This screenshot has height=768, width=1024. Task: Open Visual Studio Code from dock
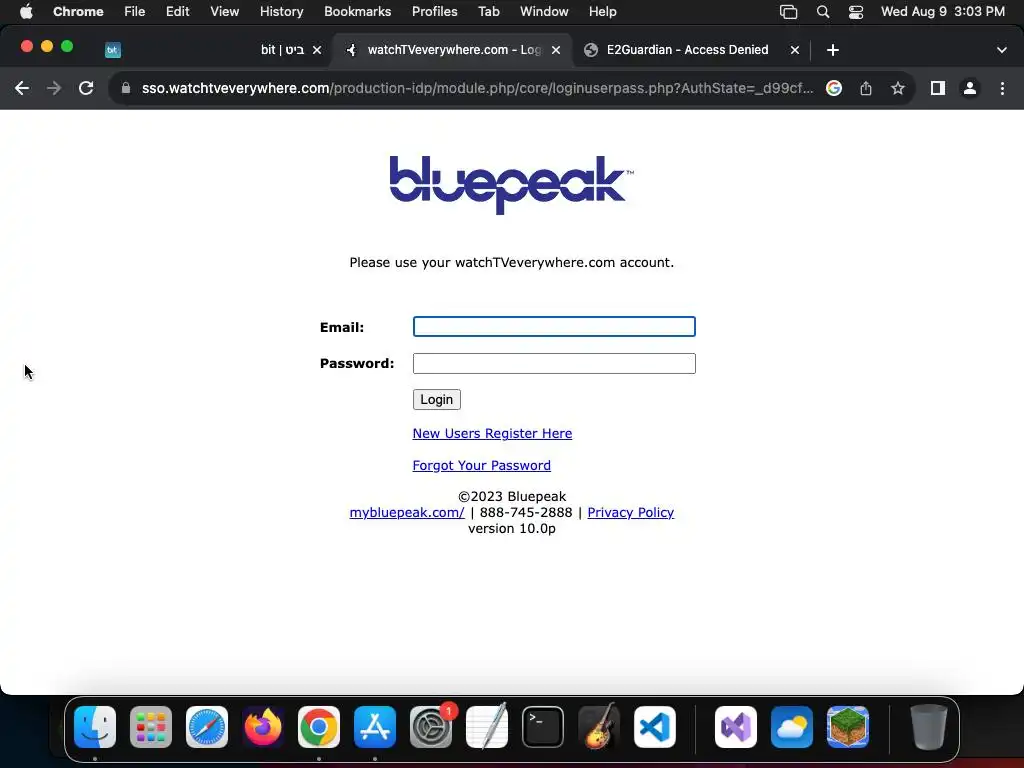[655, 727]
